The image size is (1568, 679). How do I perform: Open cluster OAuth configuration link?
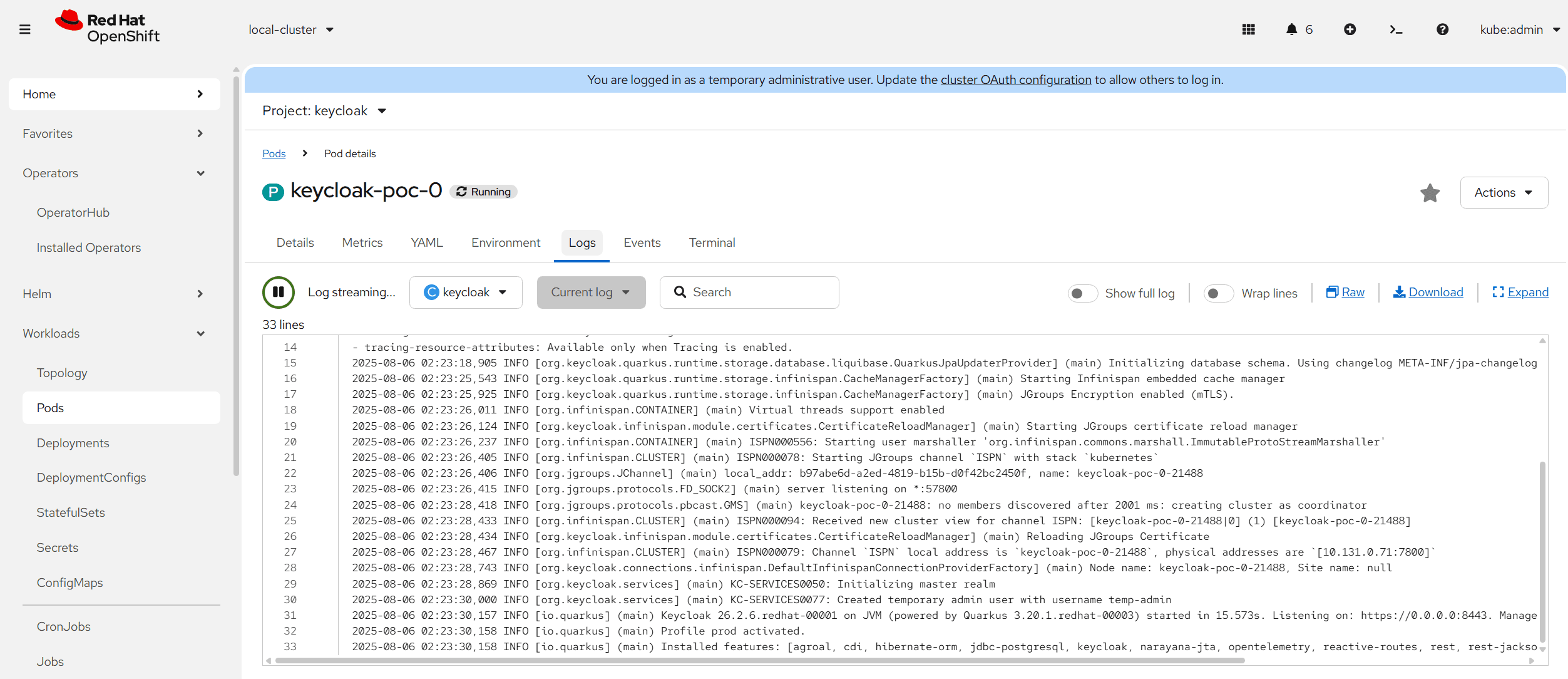pos(1016,80)
